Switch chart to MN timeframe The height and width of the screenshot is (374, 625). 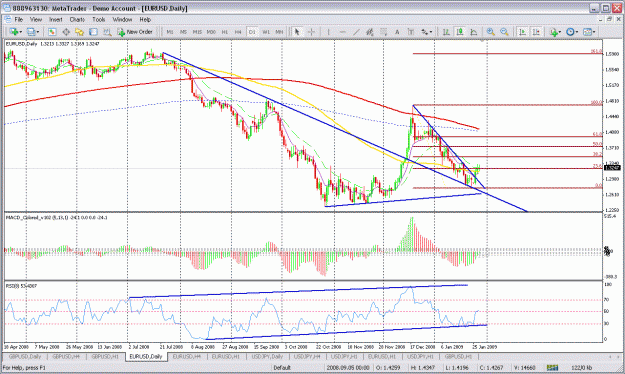coord(279,32)
